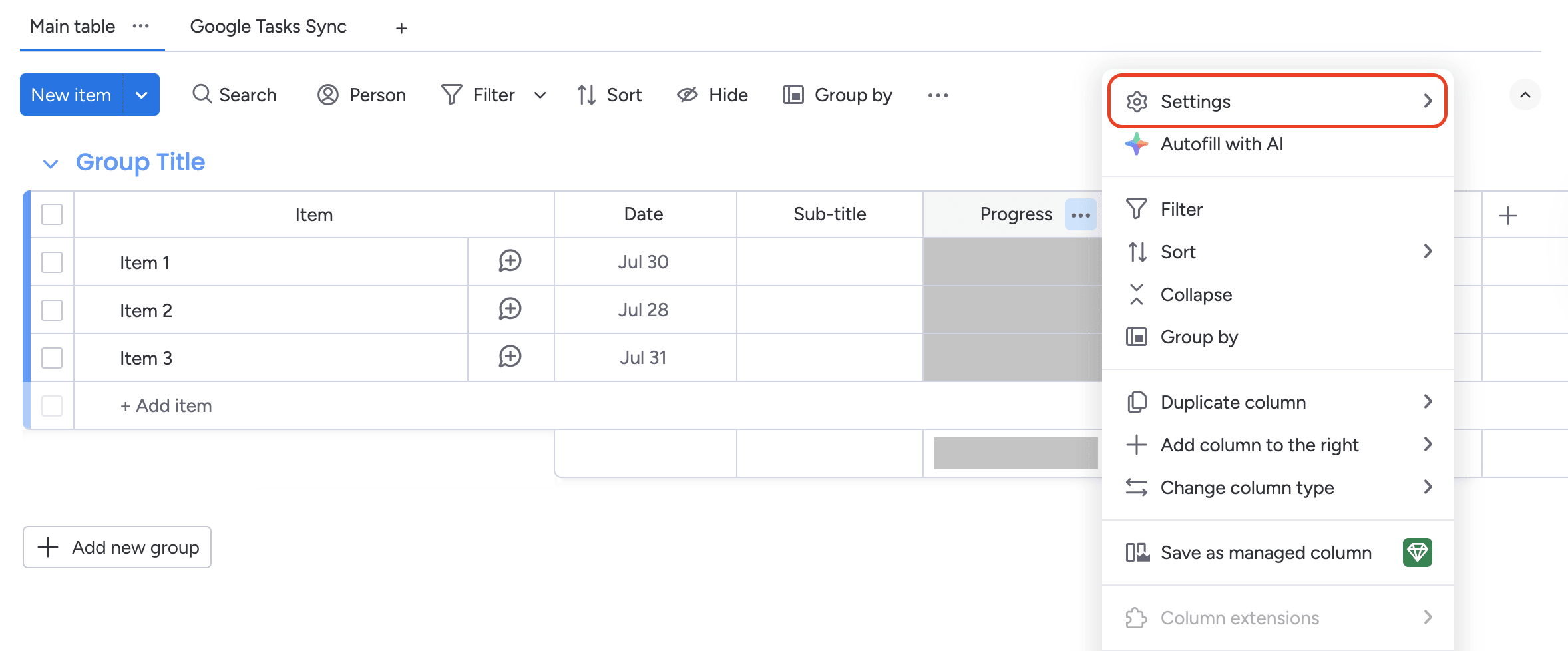
Task: Collapse header with up chevron button
Action: click(x=1525, y=95)
